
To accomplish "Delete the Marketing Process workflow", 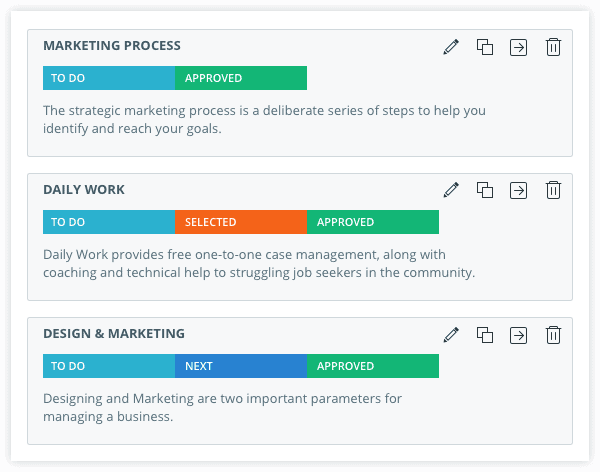I will 553,47.
